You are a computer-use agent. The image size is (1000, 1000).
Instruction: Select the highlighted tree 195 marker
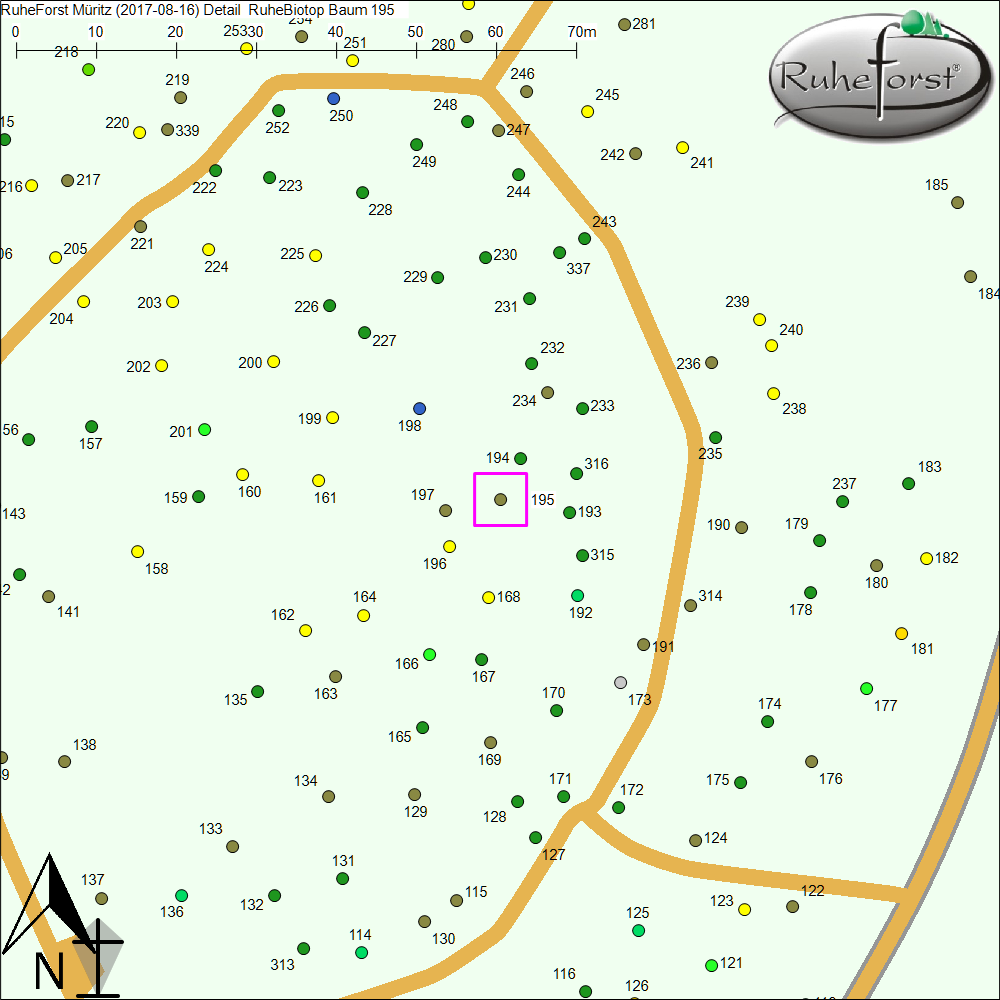tap(501, 499)
